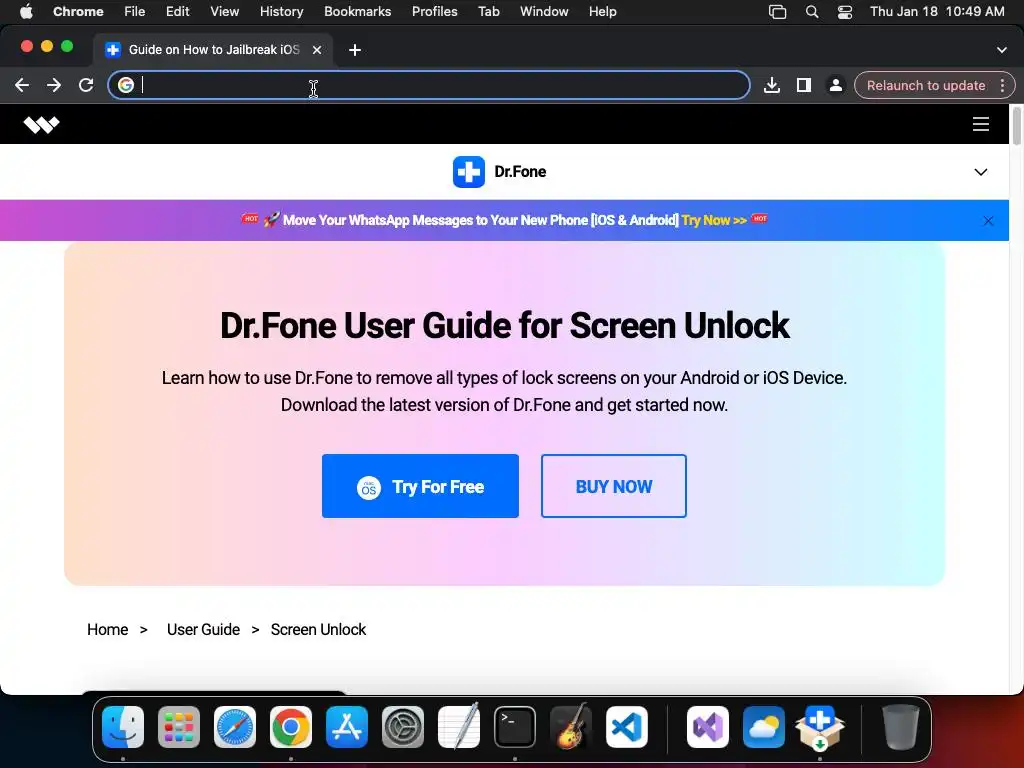Click the macOS icon on Try For Free

(368, 487)
